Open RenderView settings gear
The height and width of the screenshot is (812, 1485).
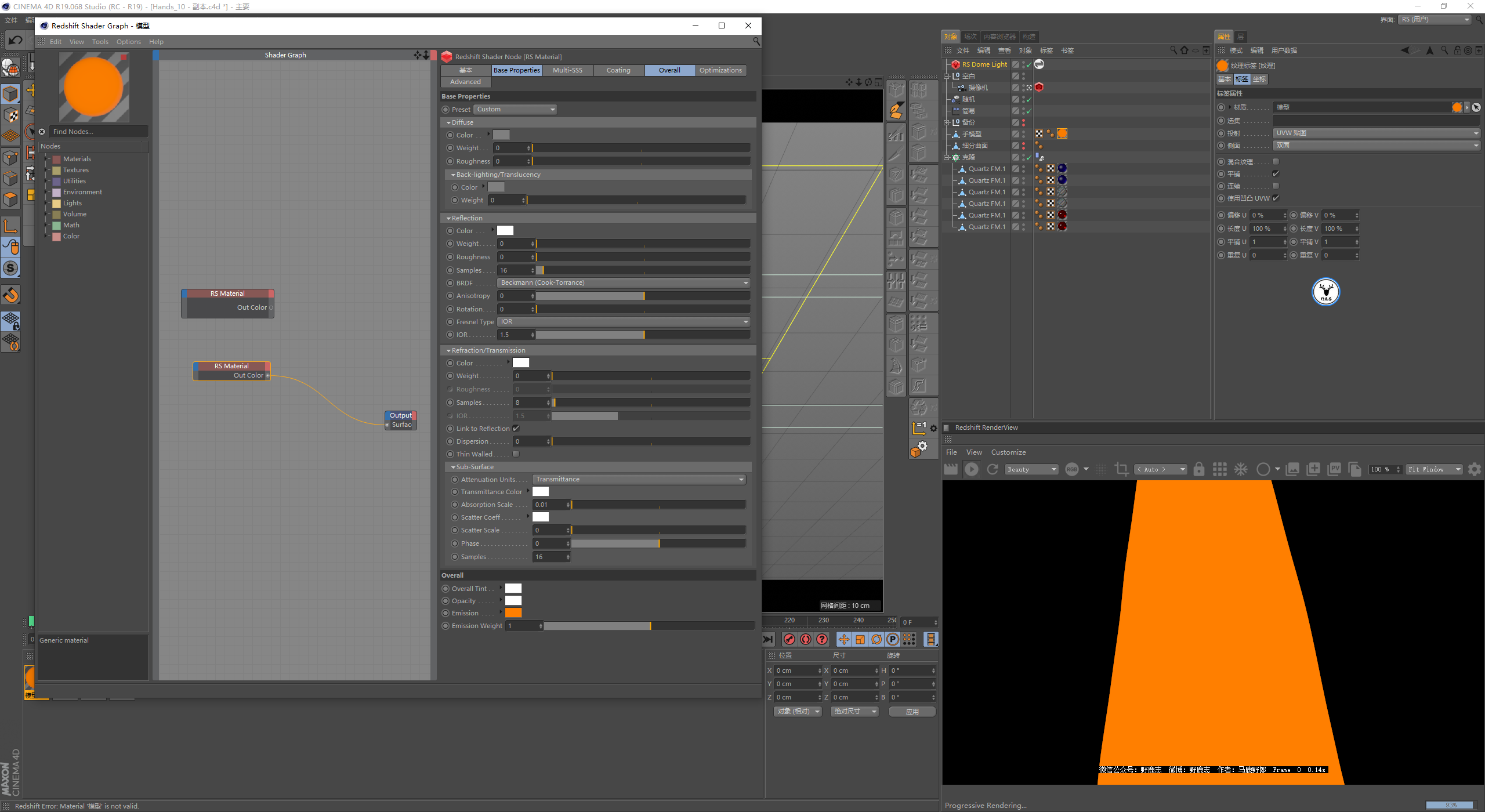(1474, 469)
